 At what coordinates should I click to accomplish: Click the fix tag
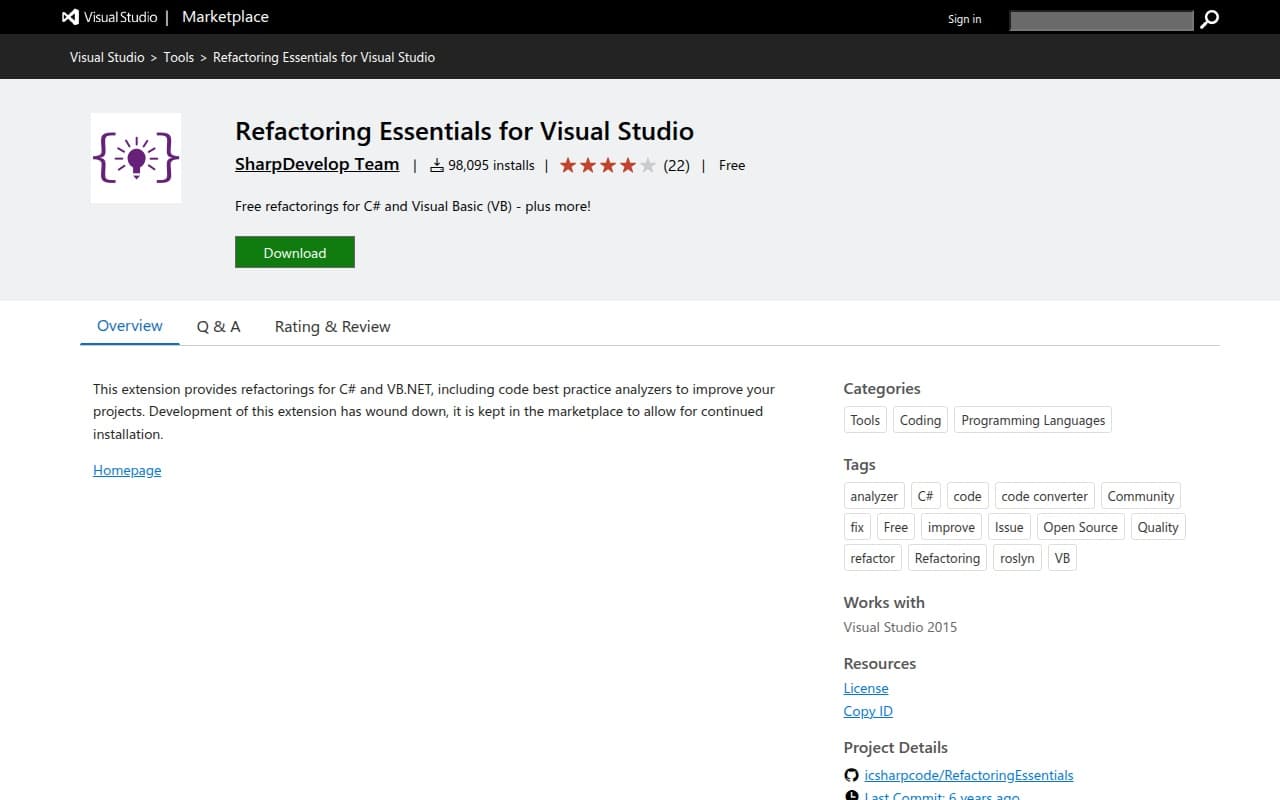(x=857, y=527)
